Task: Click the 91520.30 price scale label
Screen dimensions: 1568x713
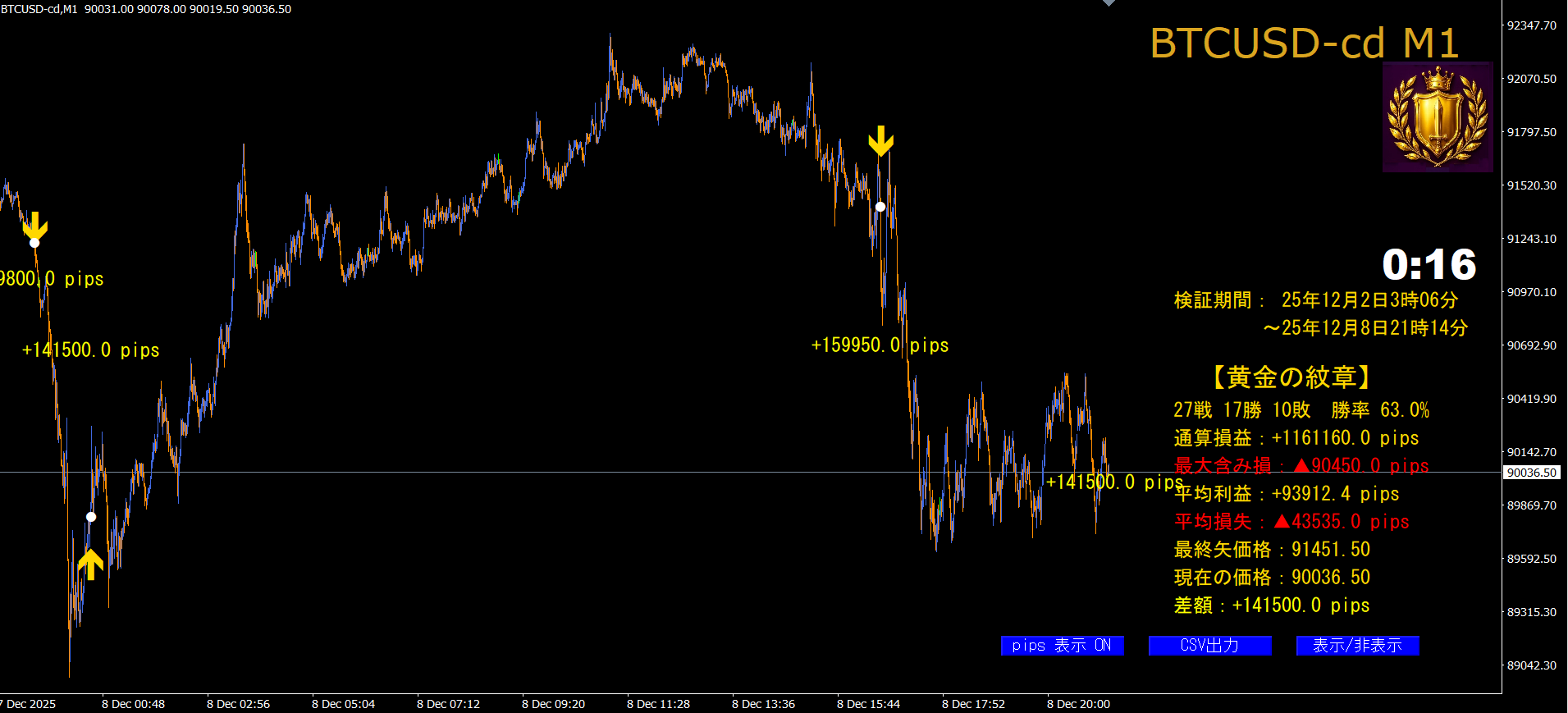Action: pyautogui.click(x=1531, y=185)
